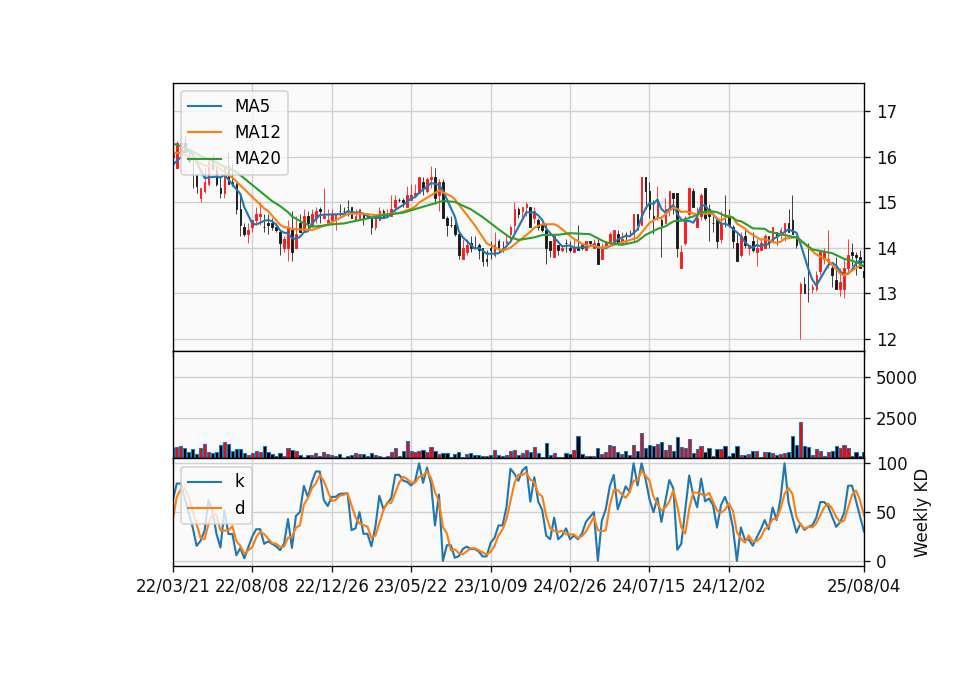Screen dimensions: 960x690
Task: Click the price axis value 15
Action: click(x=887, y=203)
